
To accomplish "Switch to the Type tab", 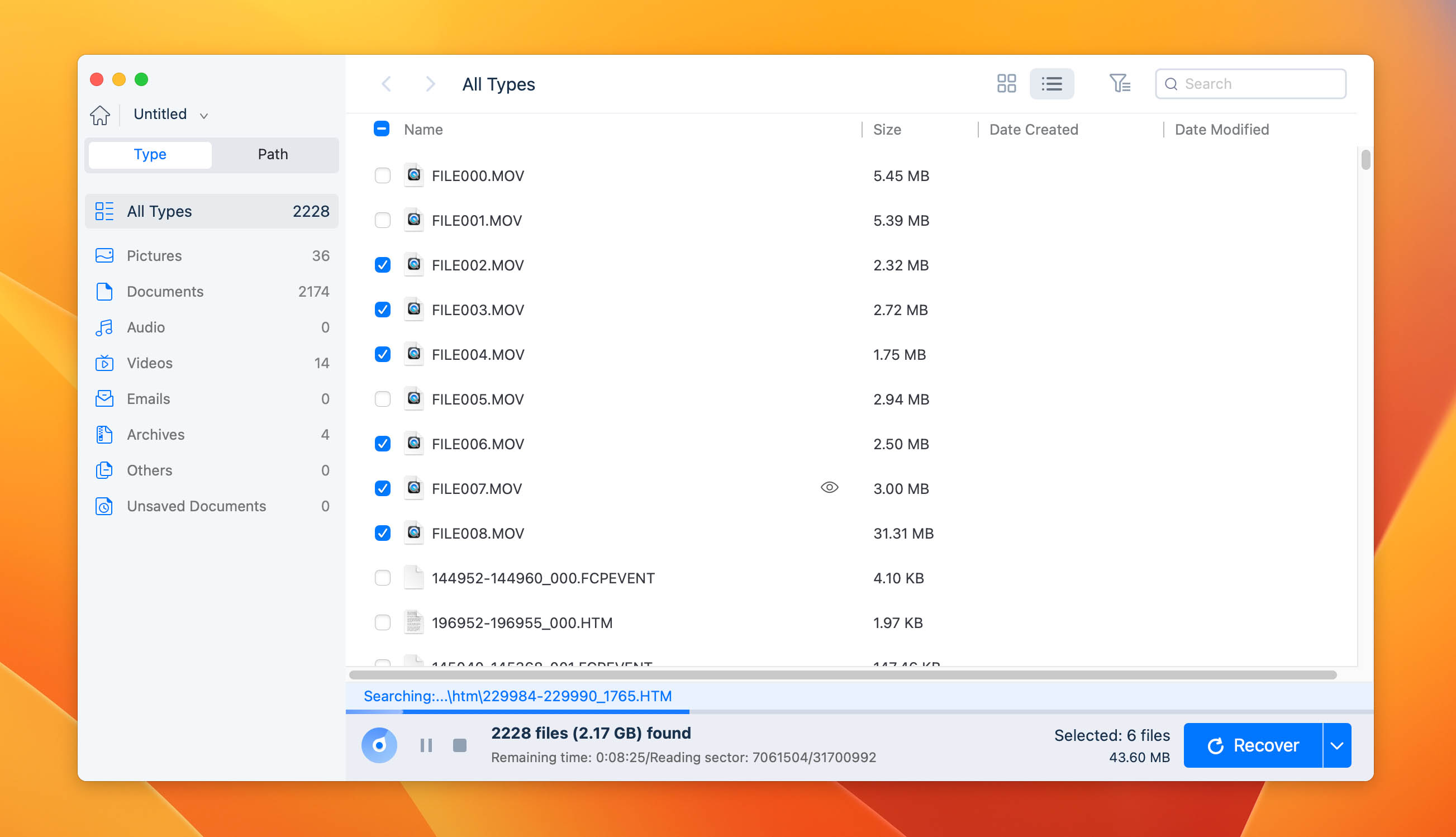I will (150, 154).
